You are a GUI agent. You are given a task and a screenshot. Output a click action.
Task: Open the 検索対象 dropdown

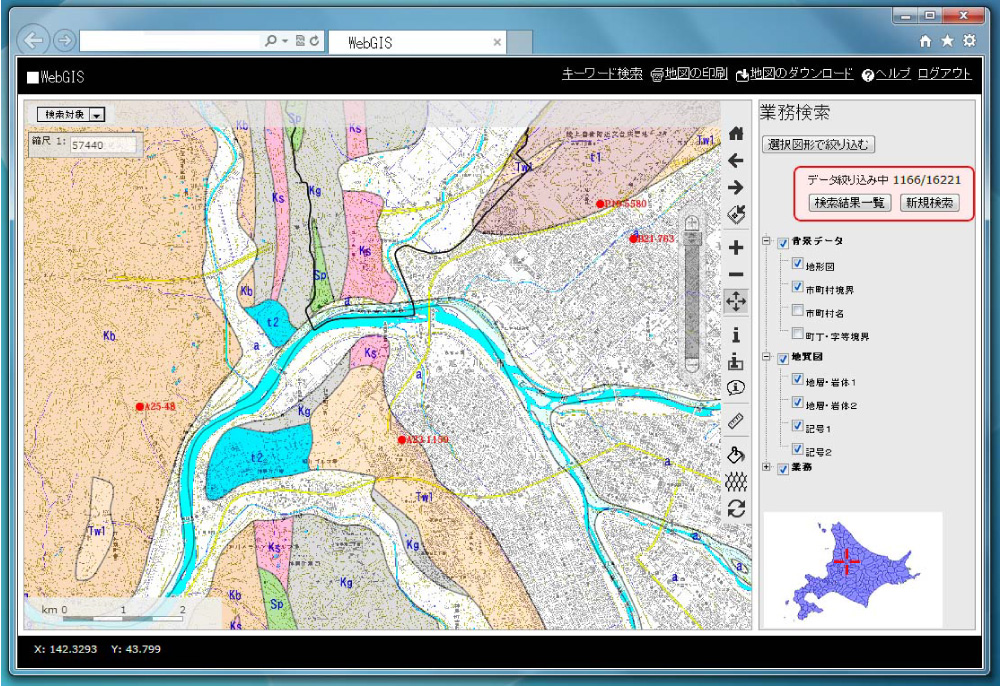[x=97, y=115]
